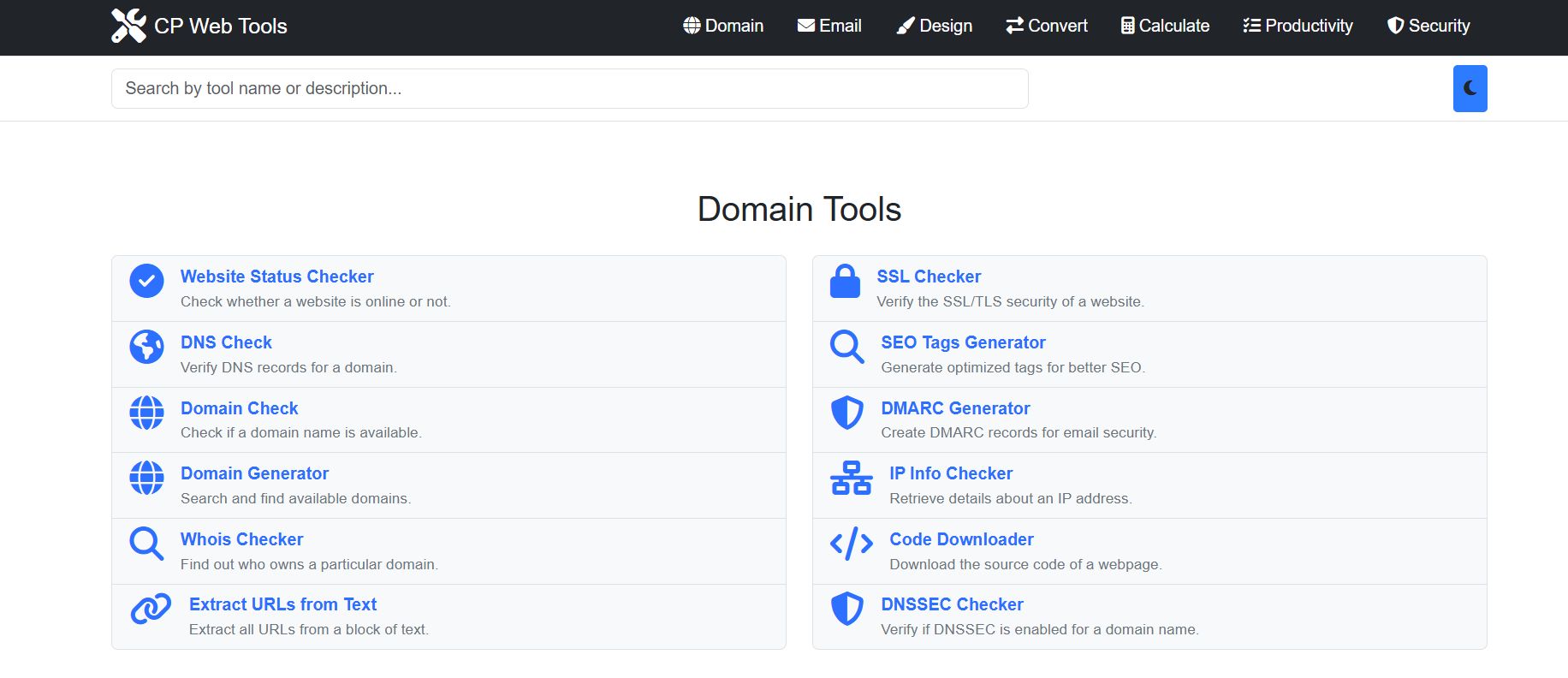
Task: Click the code brackets icon for Code Downloader
Action: [x=851, y=544]
